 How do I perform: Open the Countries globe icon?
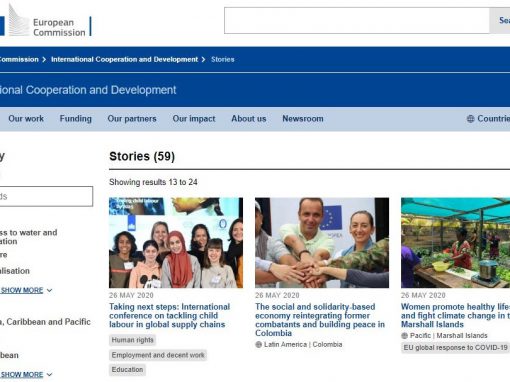470,119
